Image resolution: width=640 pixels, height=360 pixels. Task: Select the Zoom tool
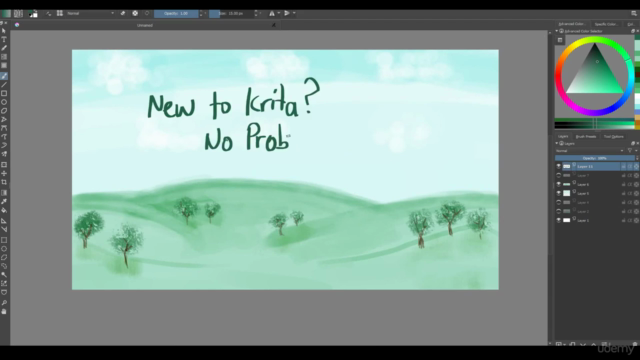coord(4,303)
